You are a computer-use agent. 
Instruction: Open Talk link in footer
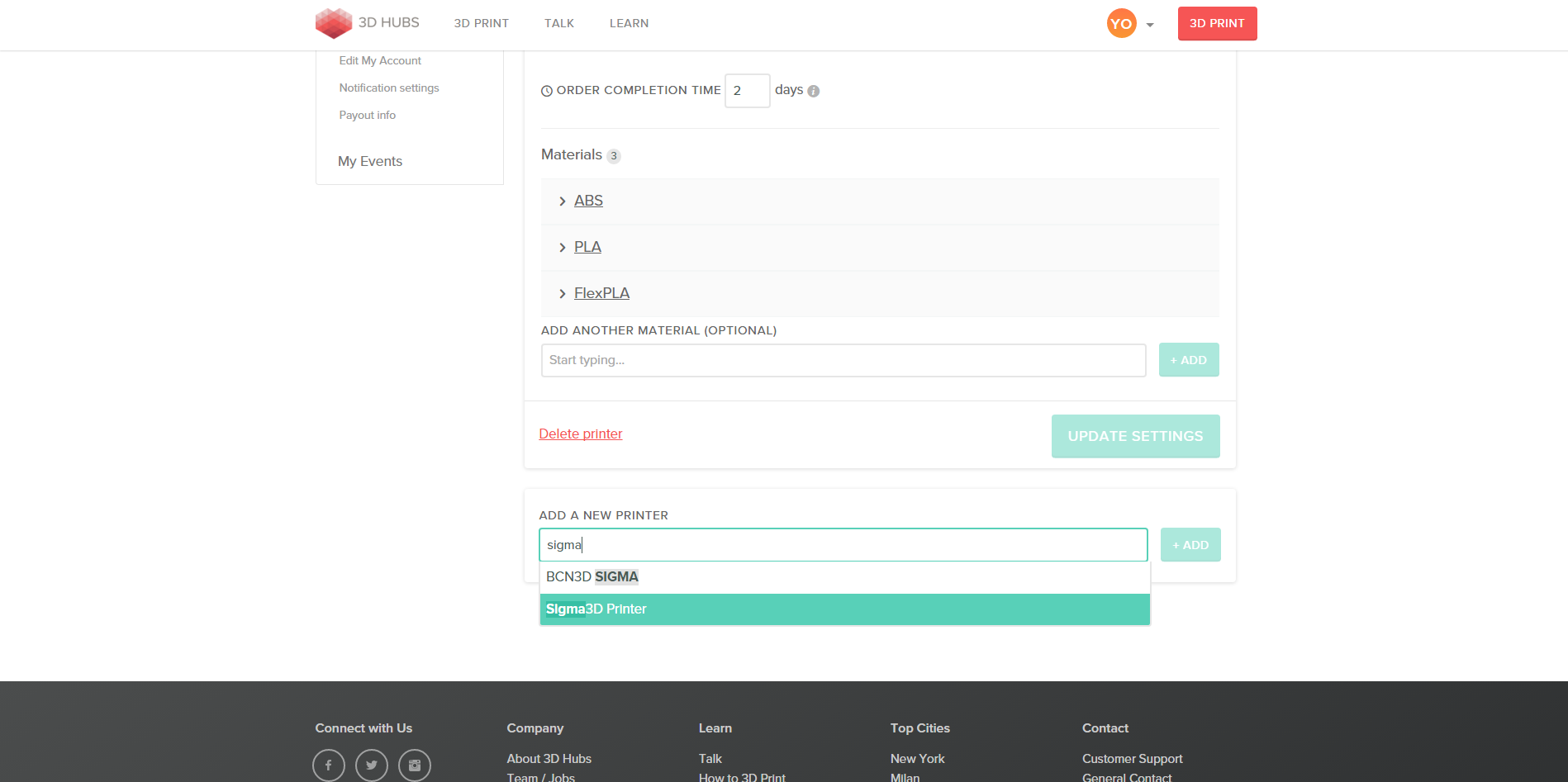point(710,758)
